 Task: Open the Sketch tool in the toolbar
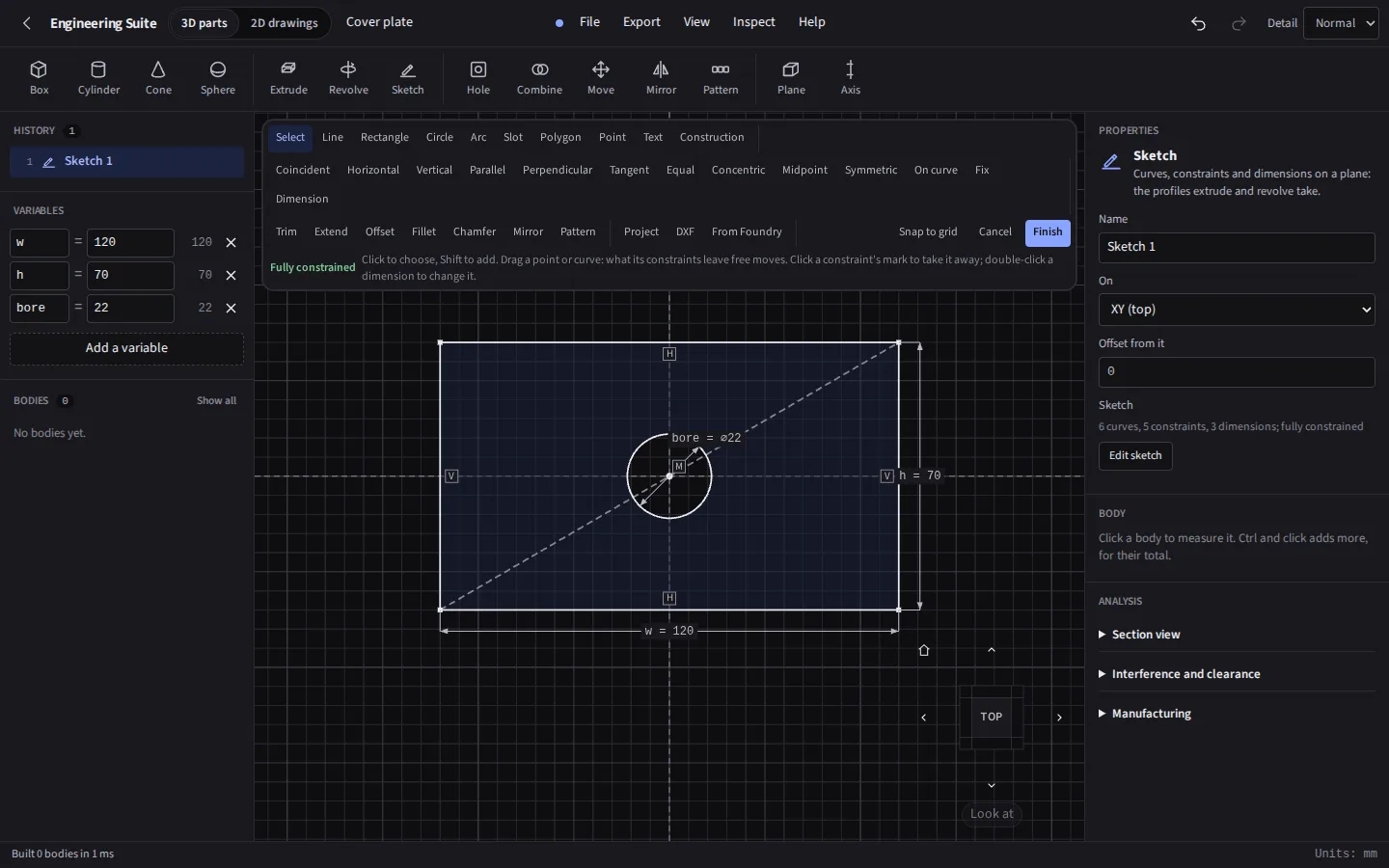point(407,77)
